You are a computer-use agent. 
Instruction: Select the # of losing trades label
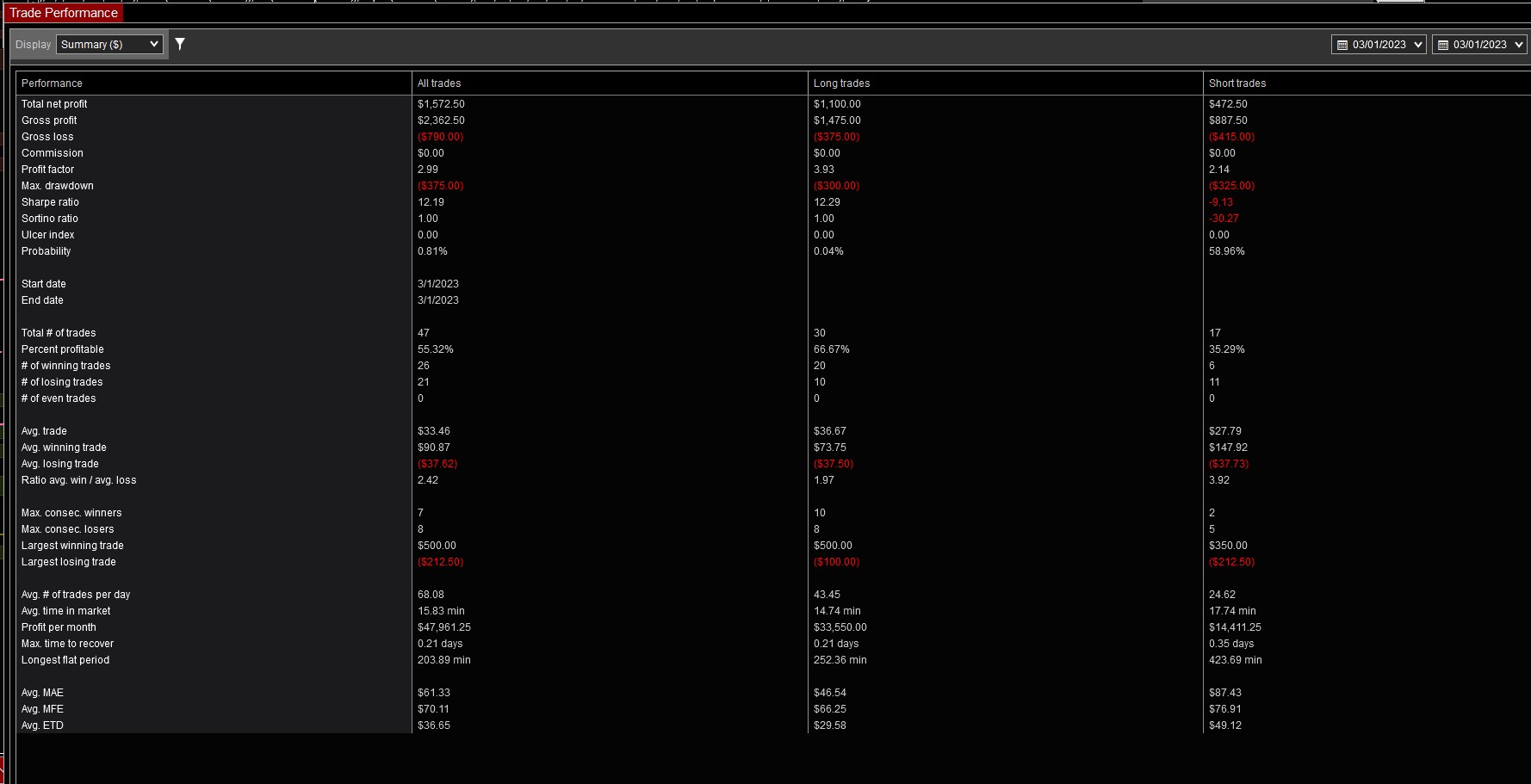[x=62, y=382]
